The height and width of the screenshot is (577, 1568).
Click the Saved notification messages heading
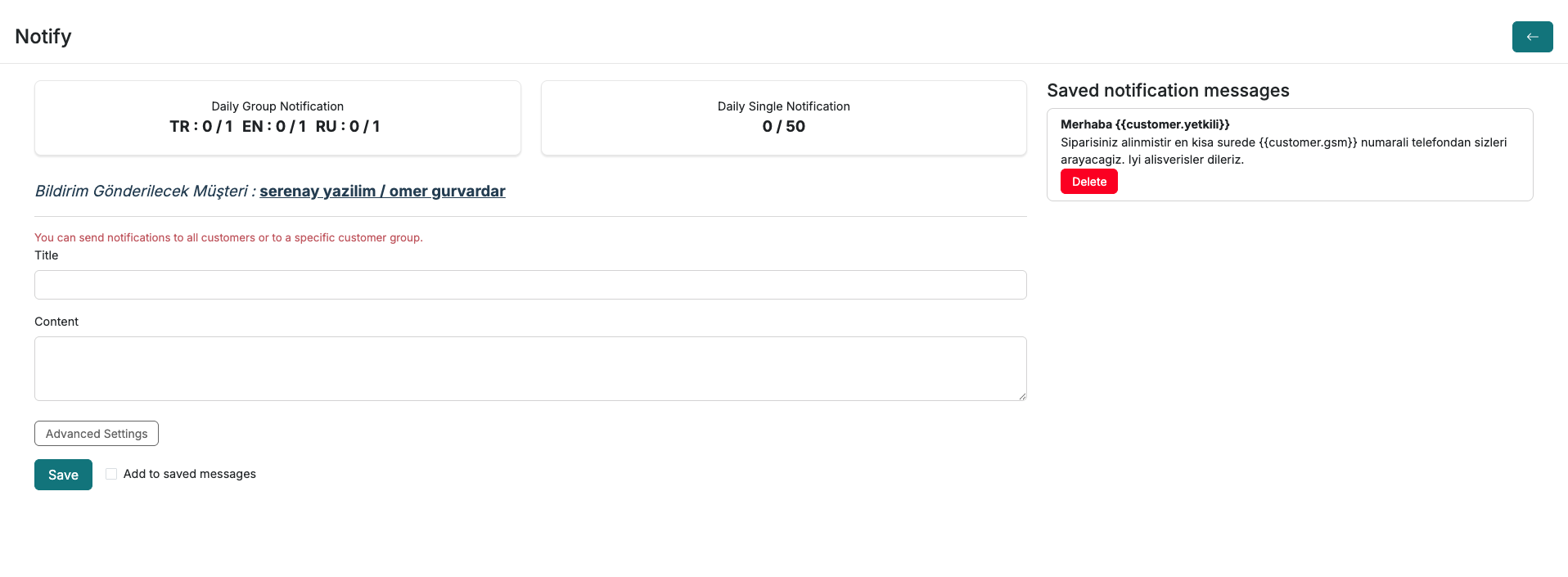pos(1168,90)
